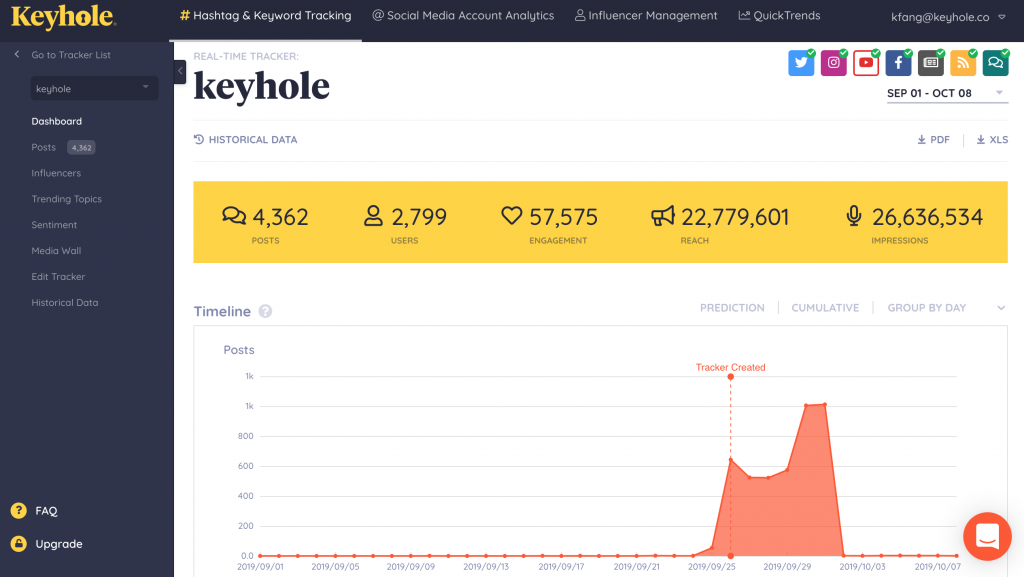The height and width of the screenshot is (577, 1024).
Task: Click the historical data clock icon
Action: click(x=199, y=139)
